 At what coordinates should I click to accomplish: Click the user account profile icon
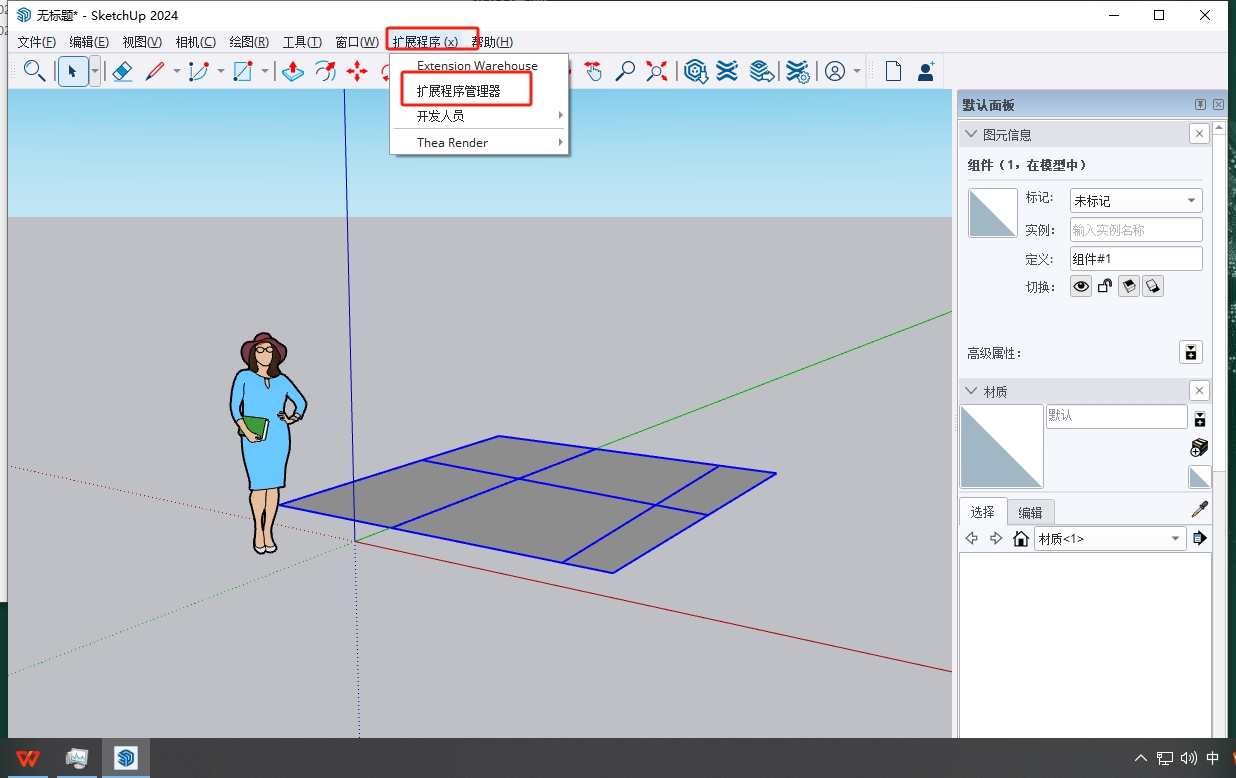pos(835,71)
